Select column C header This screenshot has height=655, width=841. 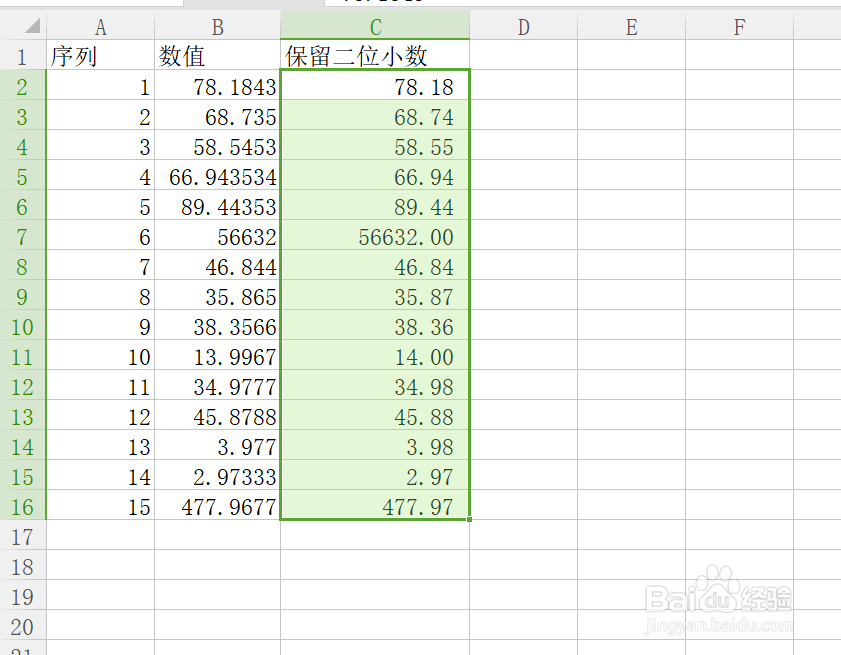coord(375,26)
